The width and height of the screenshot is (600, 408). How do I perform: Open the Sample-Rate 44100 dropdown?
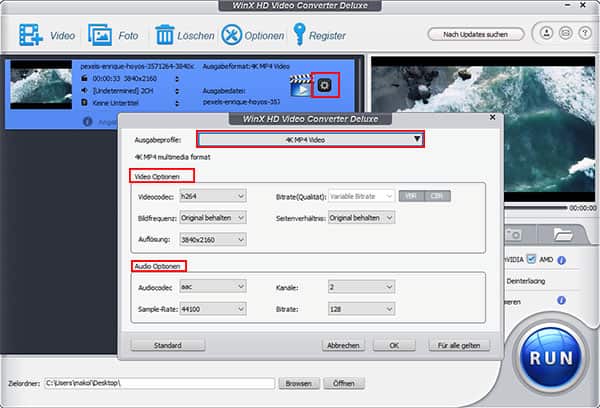point(212,308)
